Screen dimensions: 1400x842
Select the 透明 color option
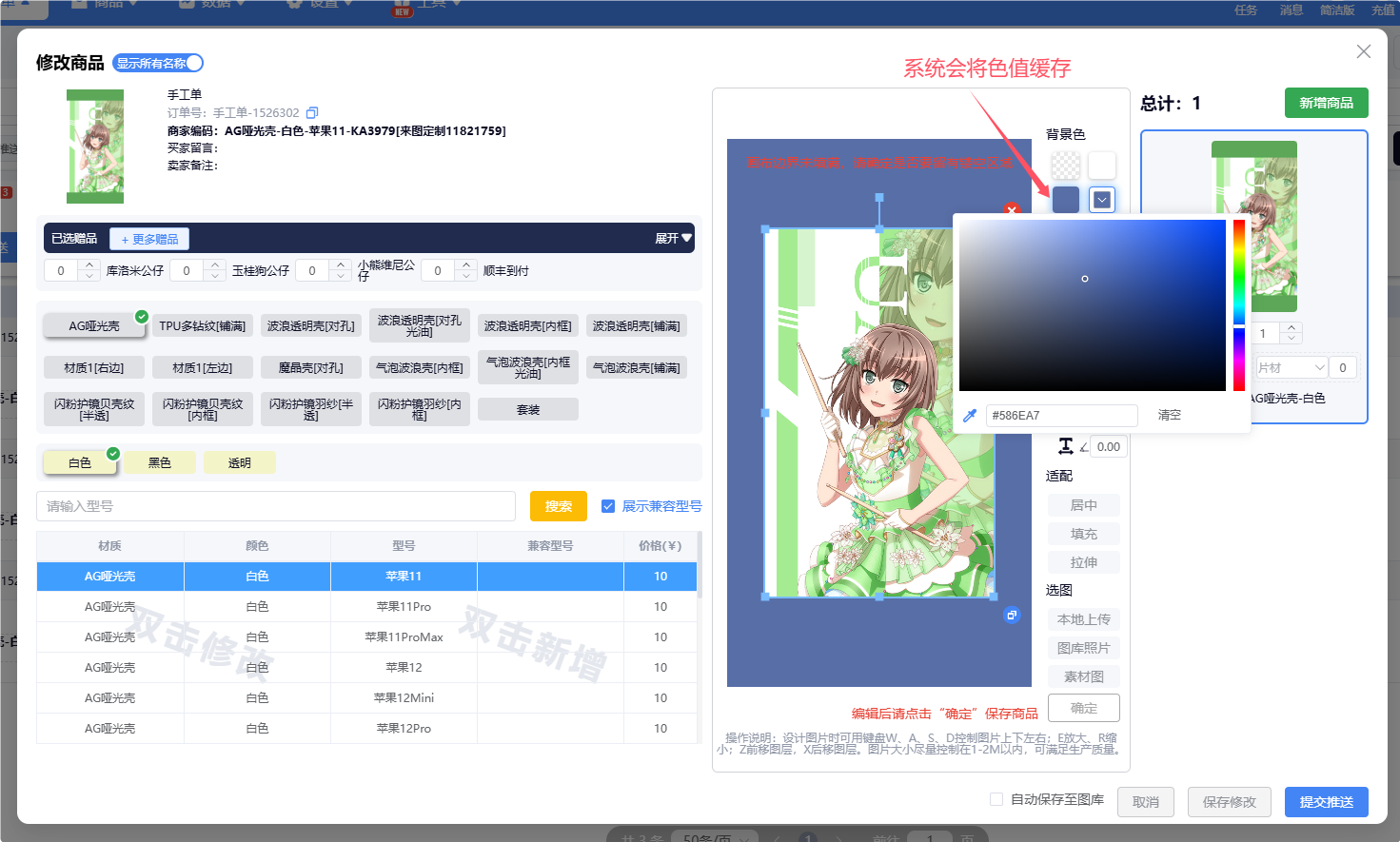[240, 462]
